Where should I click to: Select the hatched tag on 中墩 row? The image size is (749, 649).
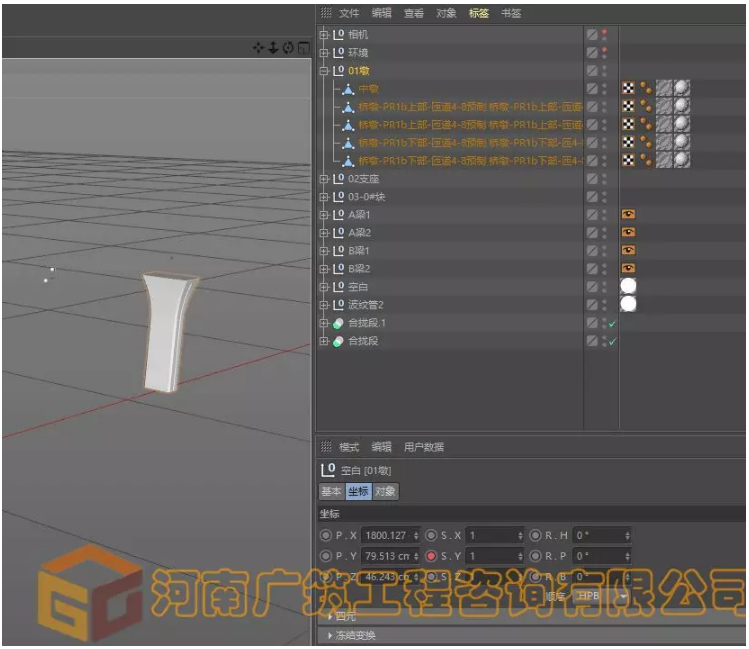tap(664, 88)
